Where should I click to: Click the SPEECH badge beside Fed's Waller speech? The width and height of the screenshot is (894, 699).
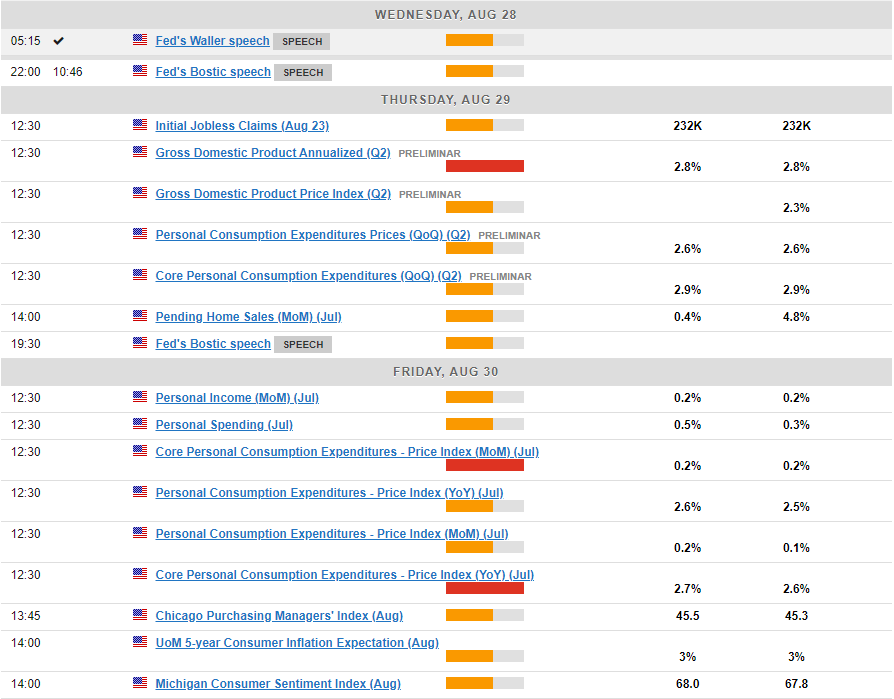(301, 42)
